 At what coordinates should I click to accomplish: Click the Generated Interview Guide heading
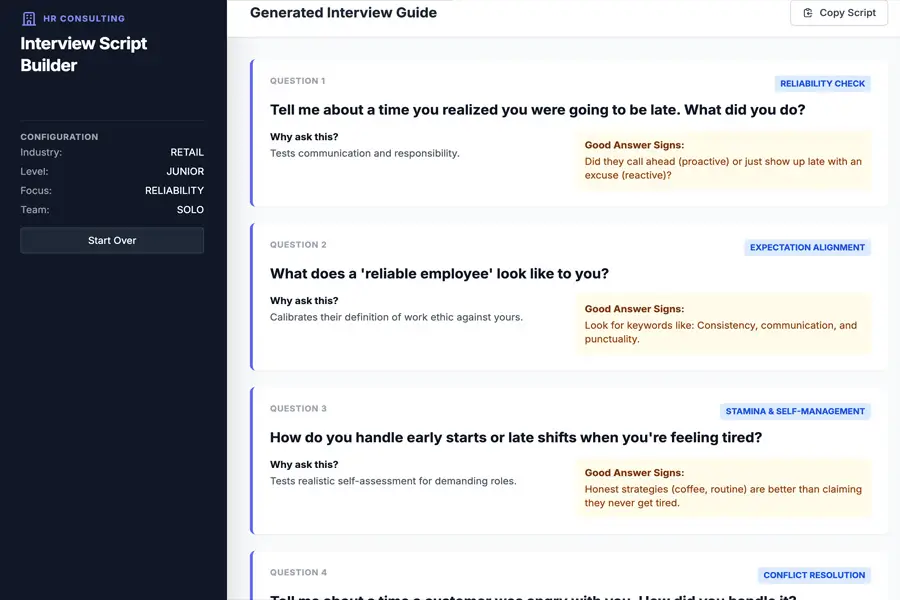(343, 13)
